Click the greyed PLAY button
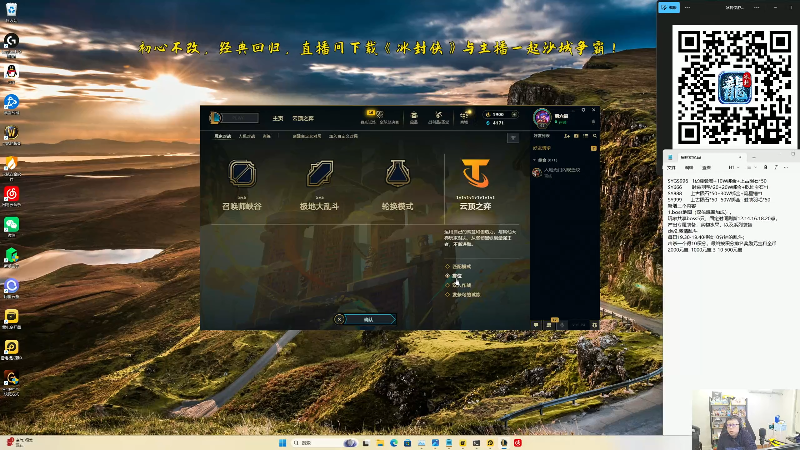The image size is (800, 450). pyautogui.click(x=241, y=118)
